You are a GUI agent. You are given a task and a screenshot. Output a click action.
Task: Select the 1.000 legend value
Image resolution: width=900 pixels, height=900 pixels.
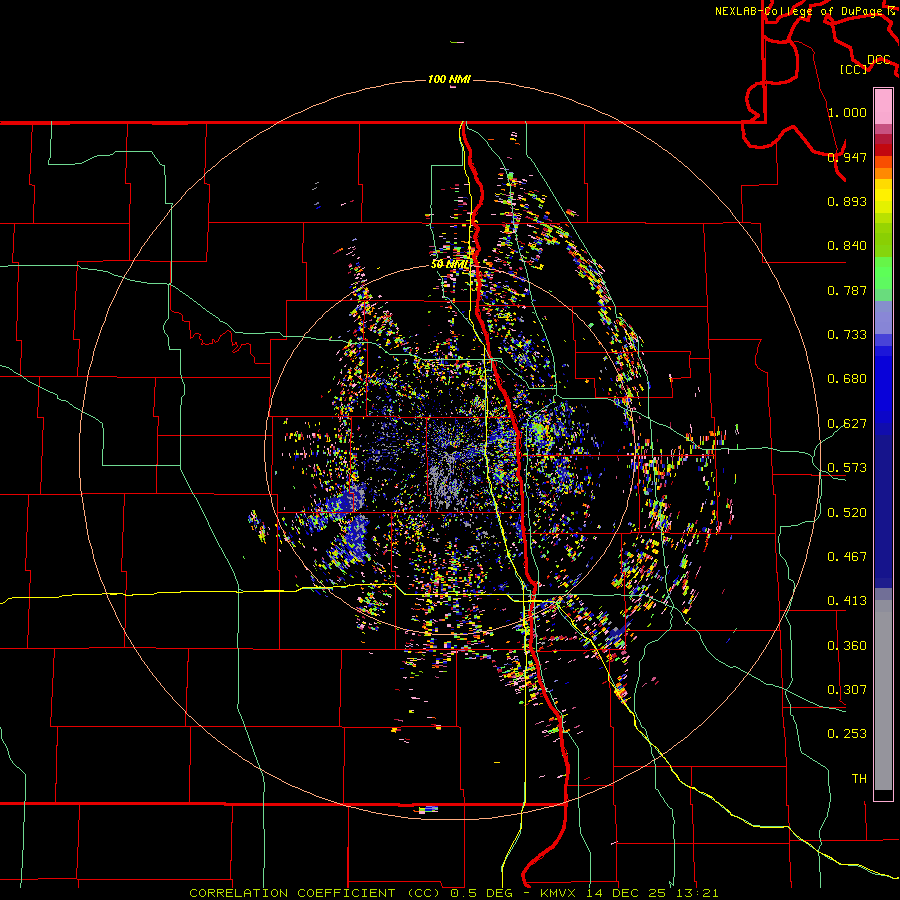click(x=847, y=112)
